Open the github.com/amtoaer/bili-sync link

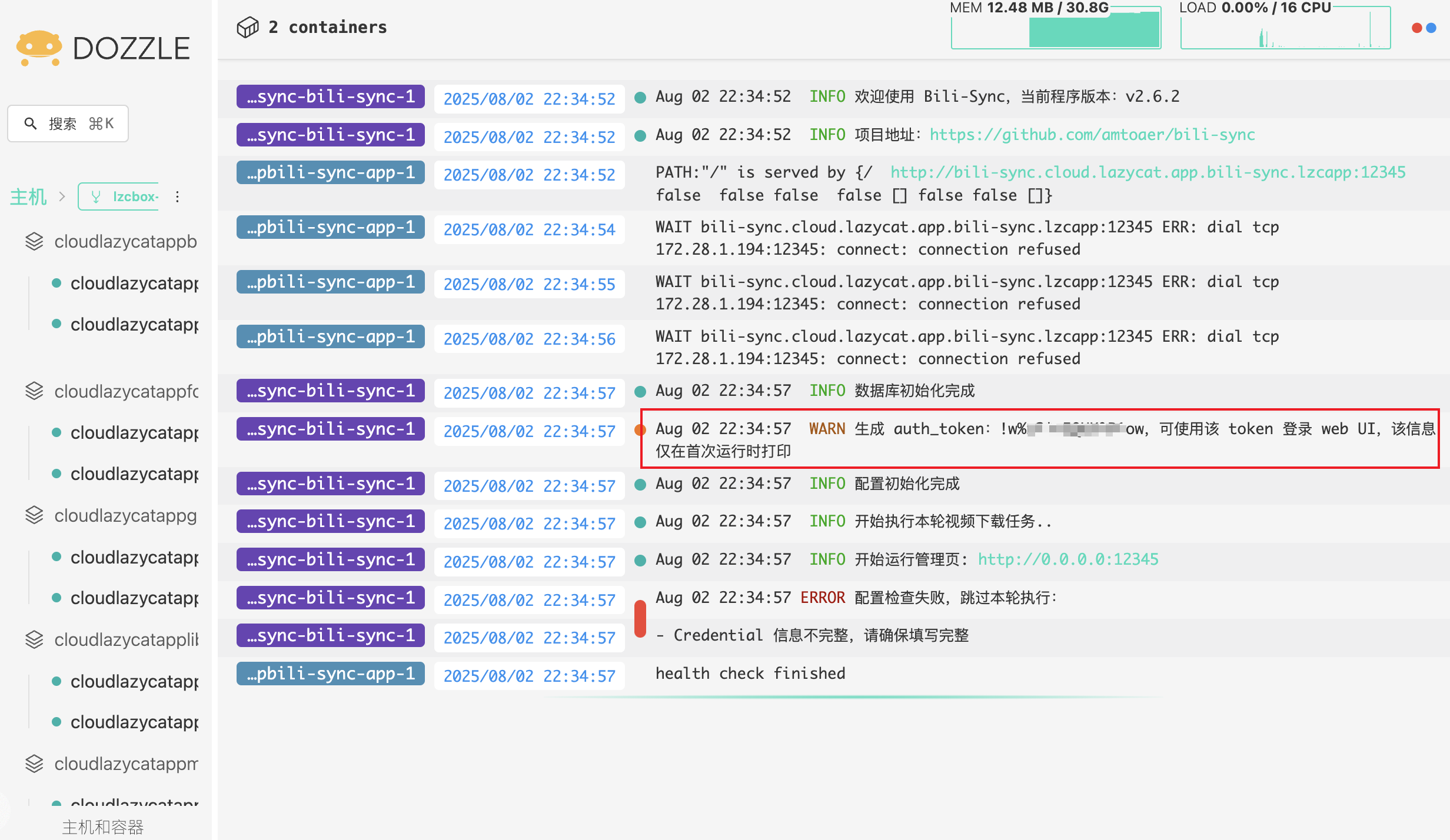click(1092, 135)
